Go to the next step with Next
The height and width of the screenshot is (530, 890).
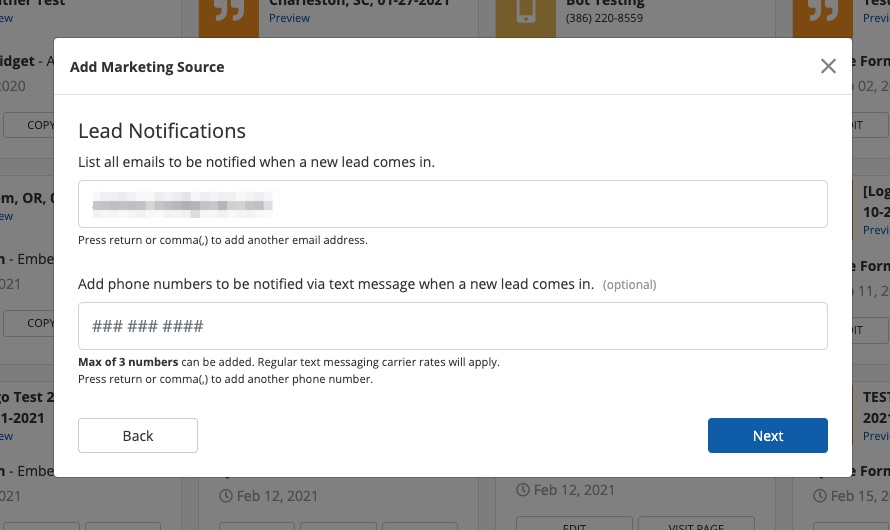tap(767, 436)
